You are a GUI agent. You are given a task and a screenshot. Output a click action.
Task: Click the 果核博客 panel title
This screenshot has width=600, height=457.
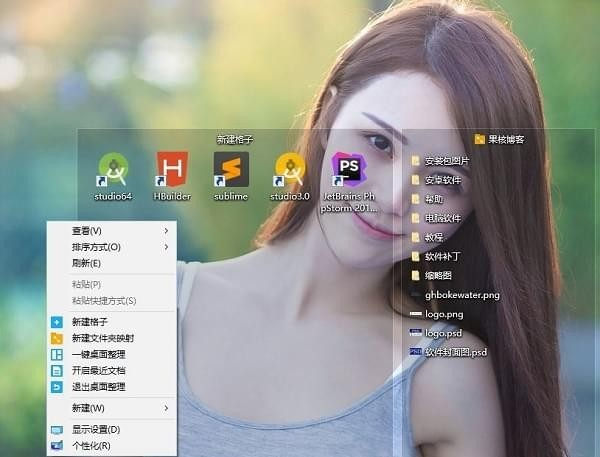pos(505,139)
